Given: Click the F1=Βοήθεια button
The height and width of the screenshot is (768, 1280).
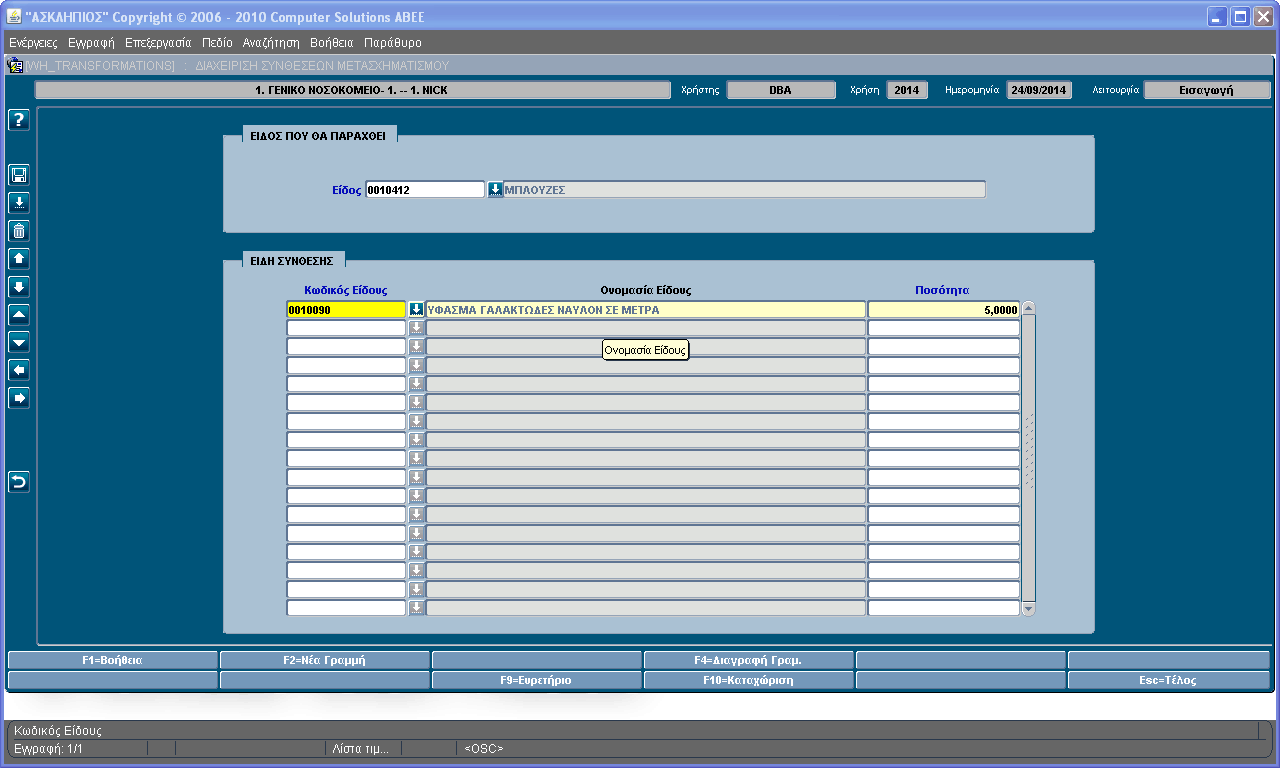Looking at the screenshot, I should click(x=112, y=660).
